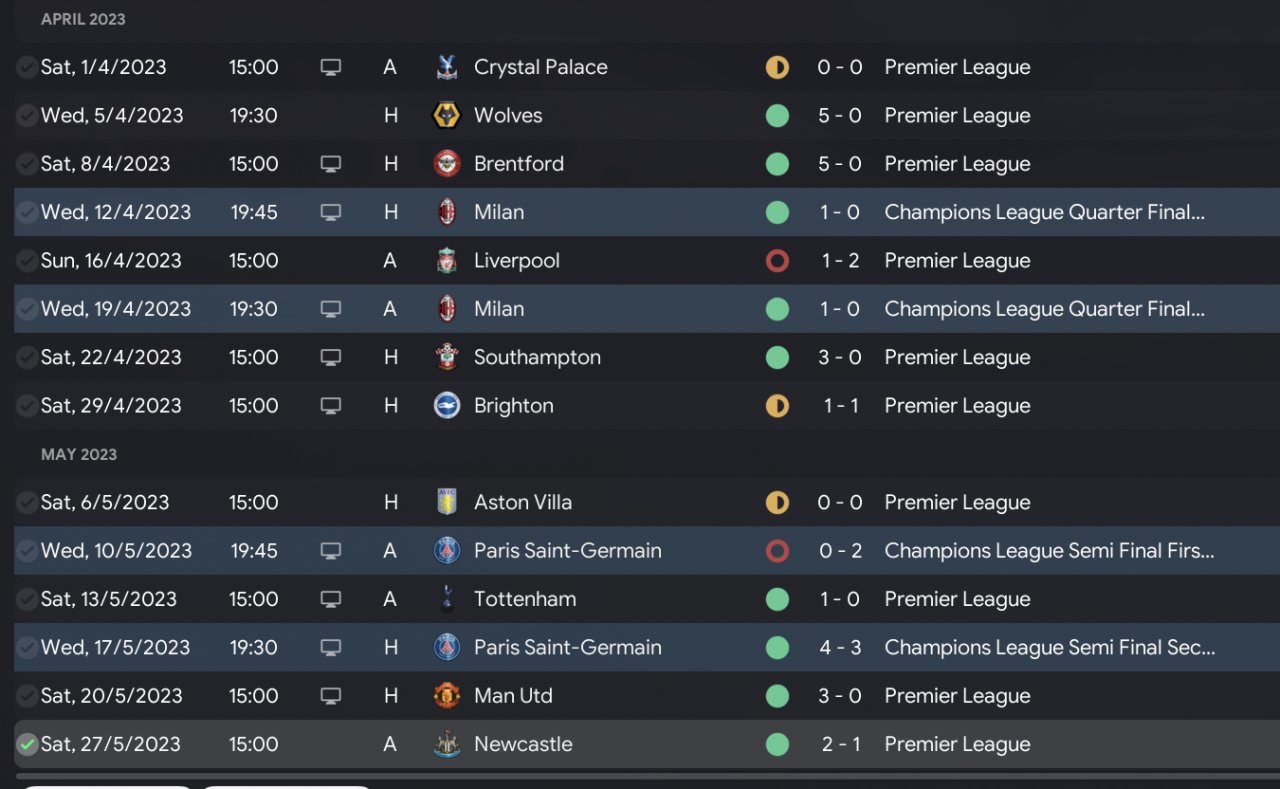Toggle the check circle beside Sat, 1/4/2023
The height and width of the screenshot is (789, 1280).
(27, 68)
